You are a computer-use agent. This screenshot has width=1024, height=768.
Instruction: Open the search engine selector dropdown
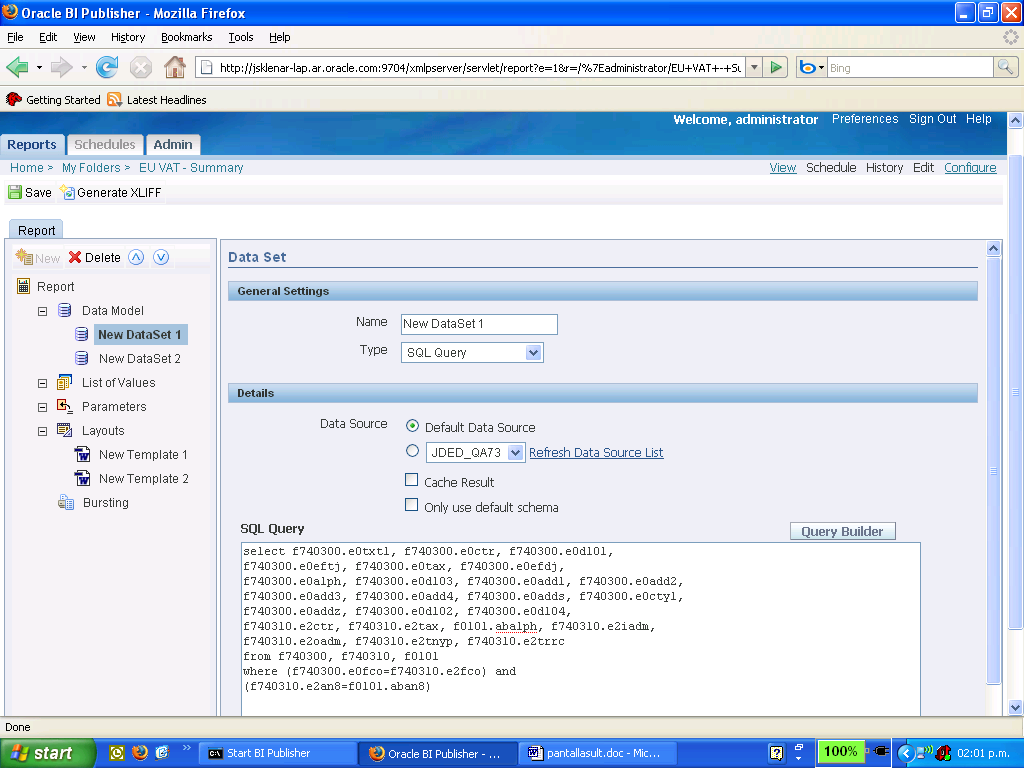821,67
